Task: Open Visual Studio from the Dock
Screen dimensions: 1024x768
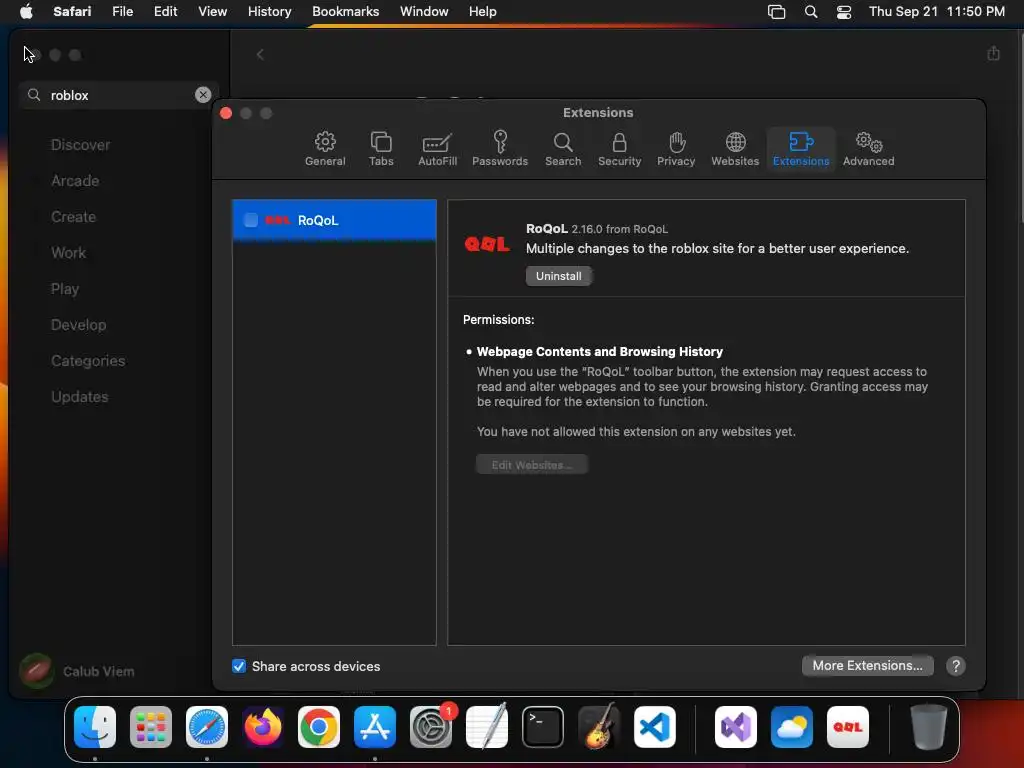Action: [x=736, y=727]
